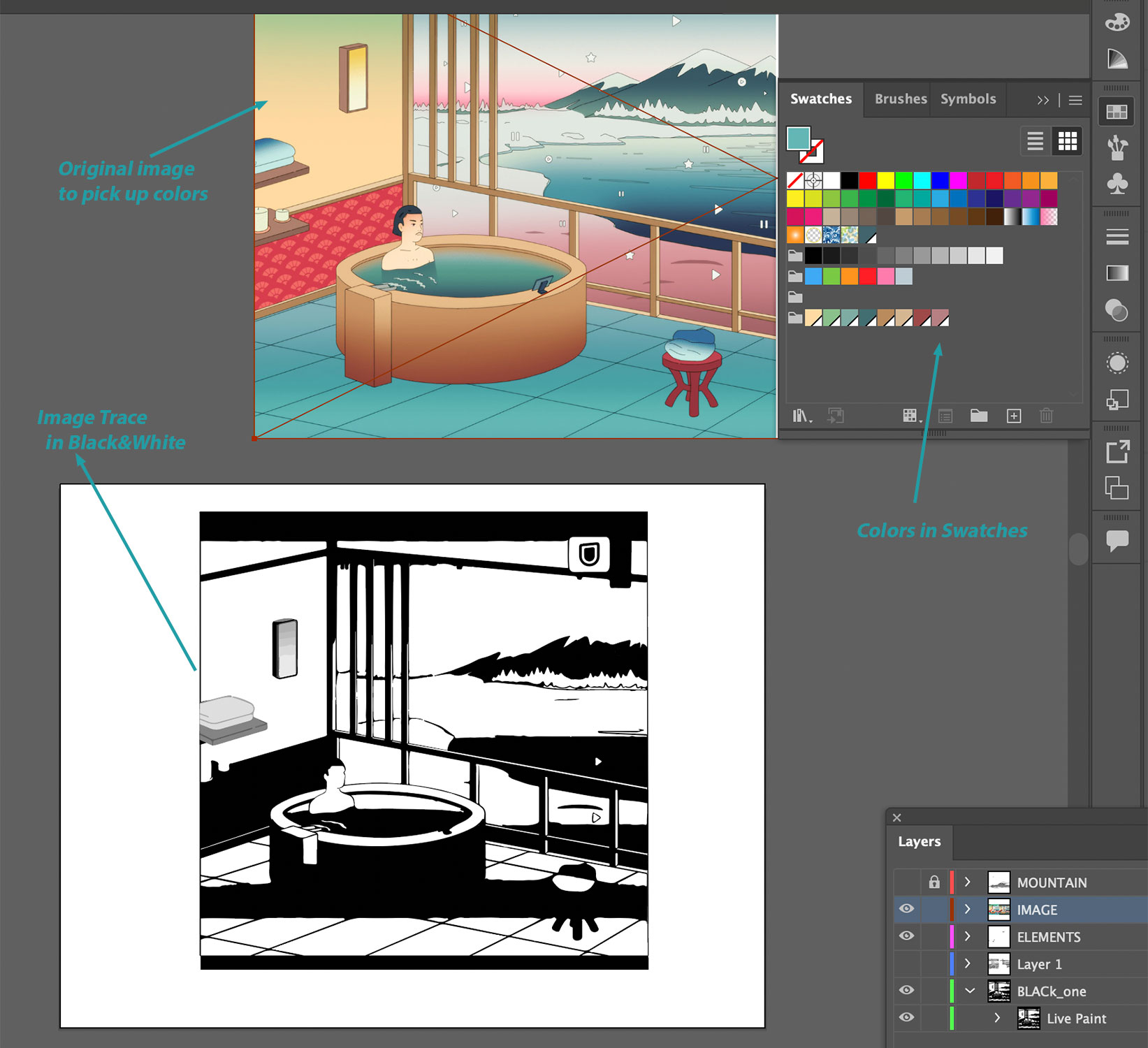Viewport: 1148px width, 1048px height.
Task: Open the Transparency panel icon in dock
Action: (1117, 310)
